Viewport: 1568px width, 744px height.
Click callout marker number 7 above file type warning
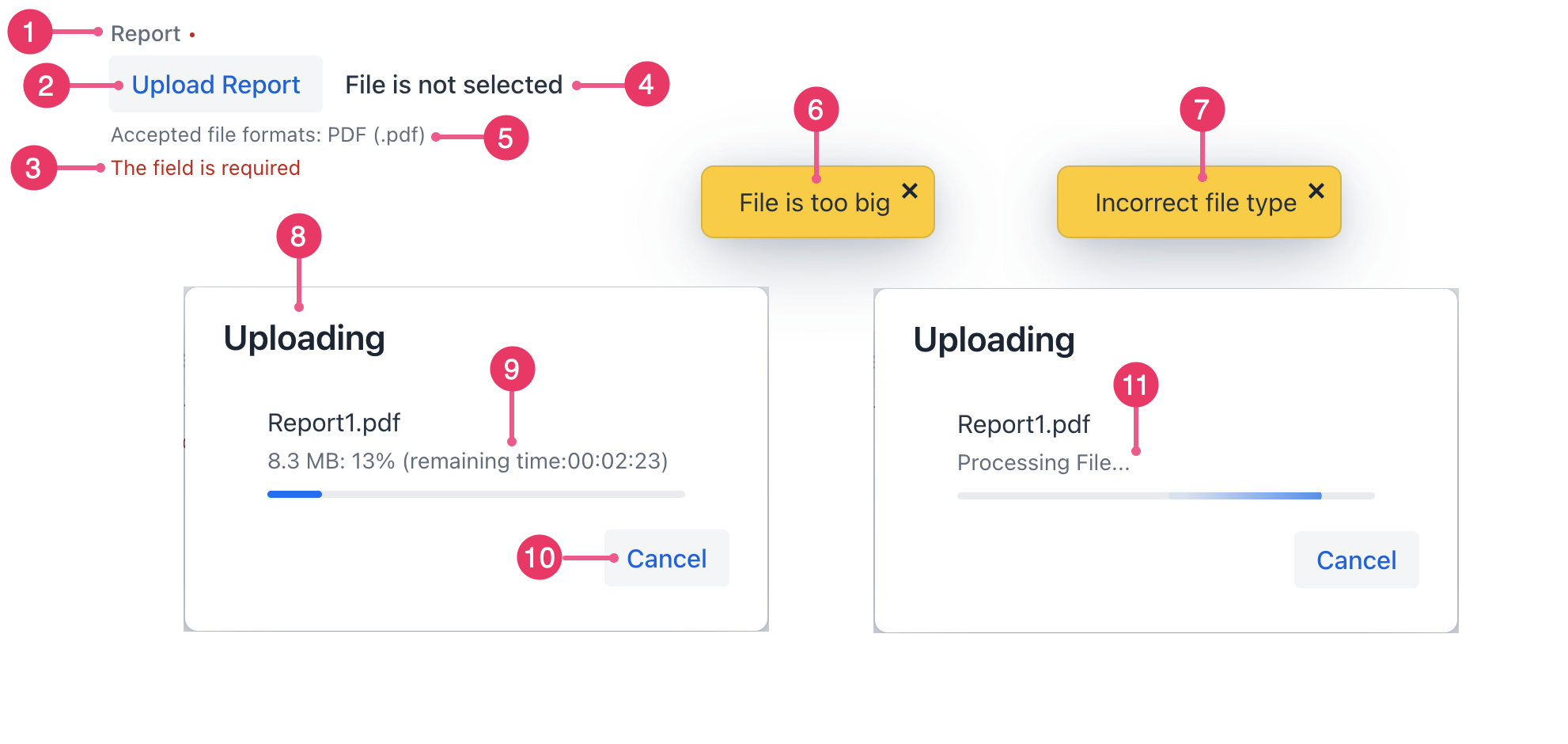(x=1201, y=110)
